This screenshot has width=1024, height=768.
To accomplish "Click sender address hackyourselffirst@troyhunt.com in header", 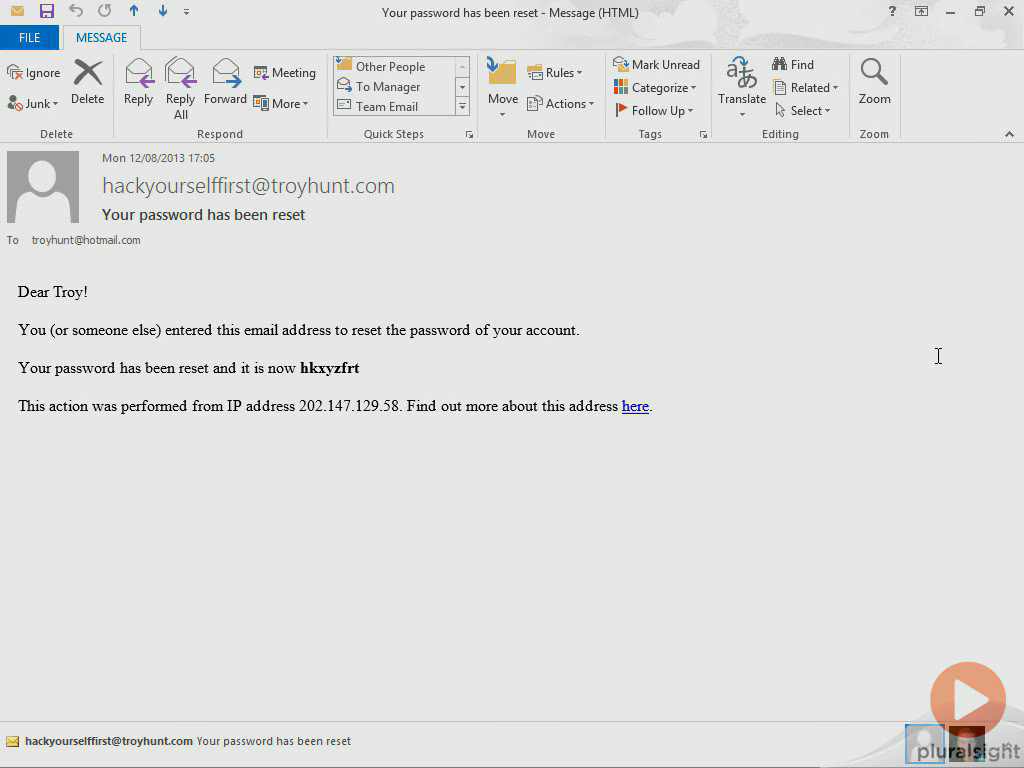I will tap(248, 186).
